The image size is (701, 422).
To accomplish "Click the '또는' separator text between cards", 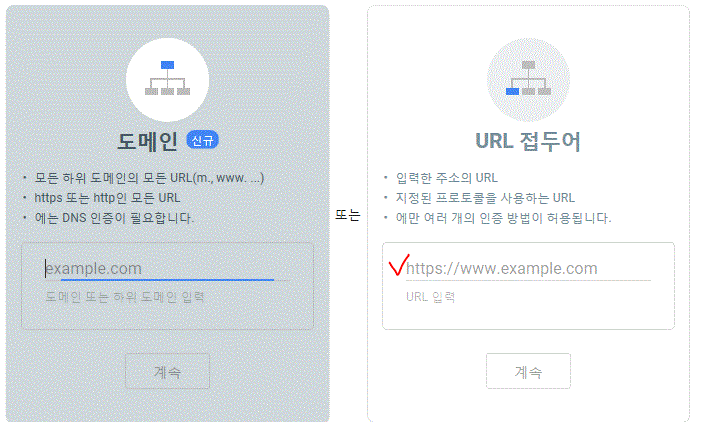I will [348, 215].
